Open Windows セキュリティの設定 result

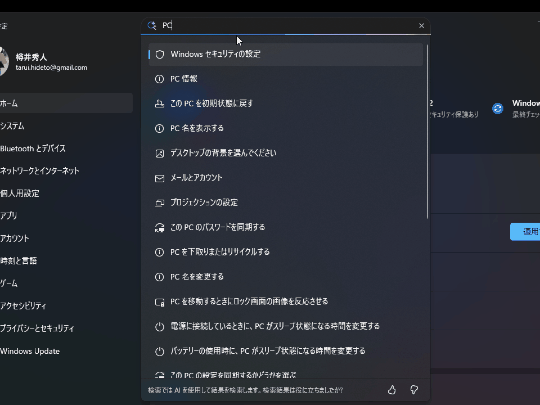pyautogui.click(x=285, y=54)
